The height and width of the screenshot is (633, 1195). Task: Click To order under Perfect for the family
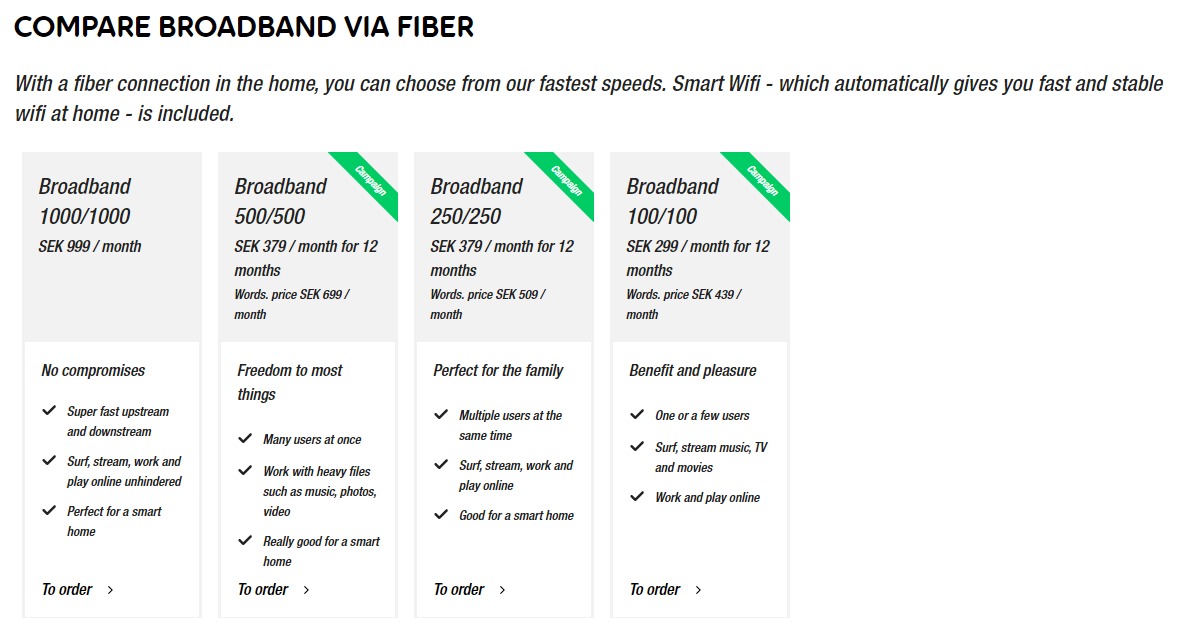(459, 590)
